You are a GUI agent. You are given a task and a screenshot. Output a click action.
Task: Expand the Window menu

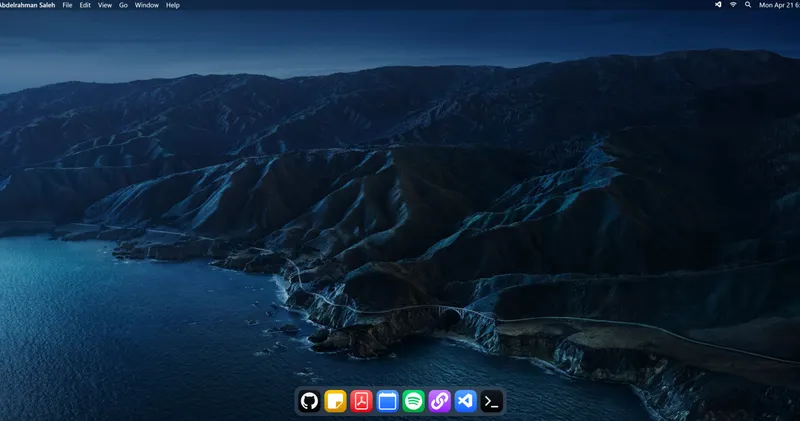tap(146, 5)
